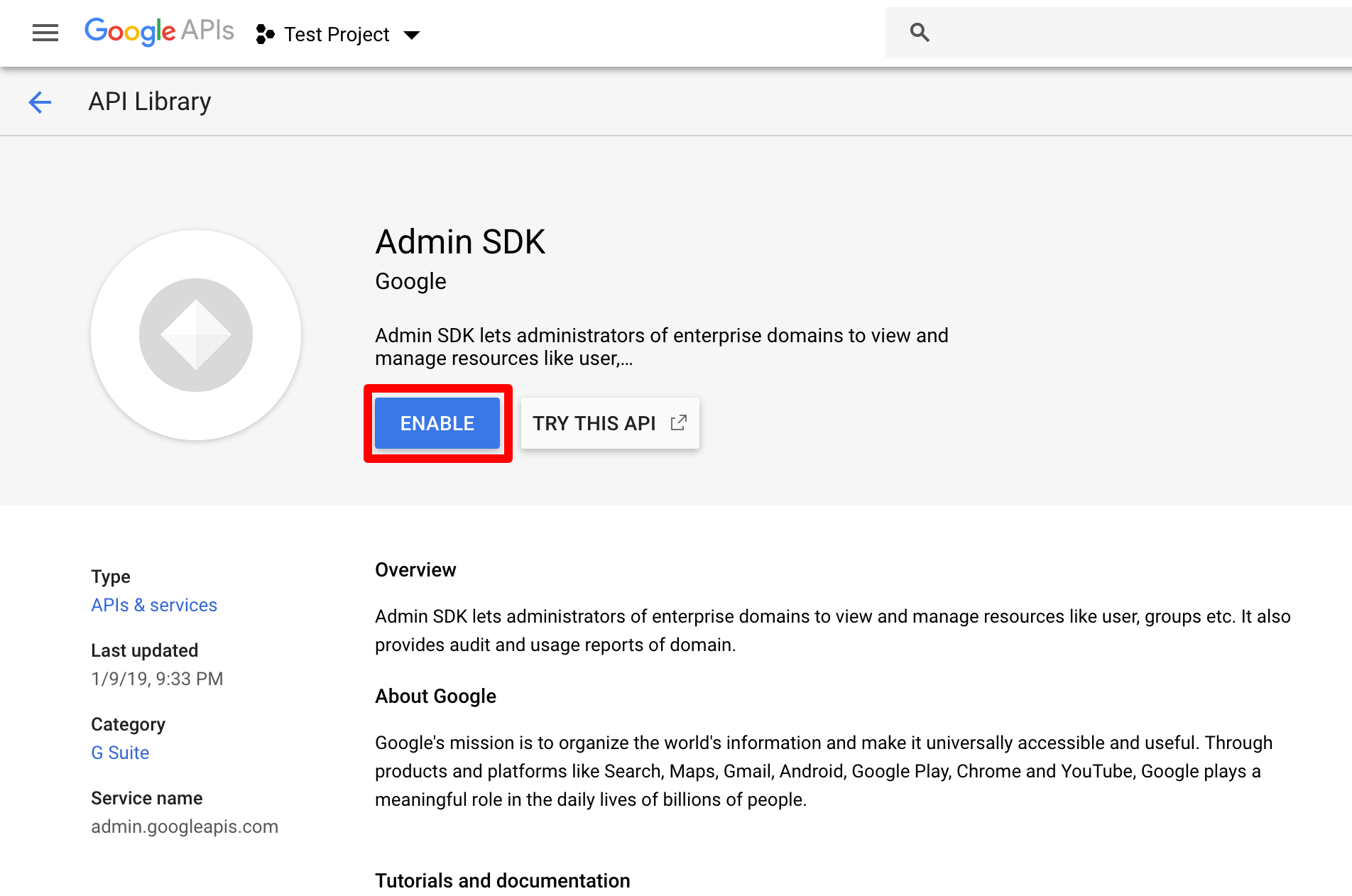Click the external link icon on TRY THIS API
The image size is (1352, 896).
[679, 422]
